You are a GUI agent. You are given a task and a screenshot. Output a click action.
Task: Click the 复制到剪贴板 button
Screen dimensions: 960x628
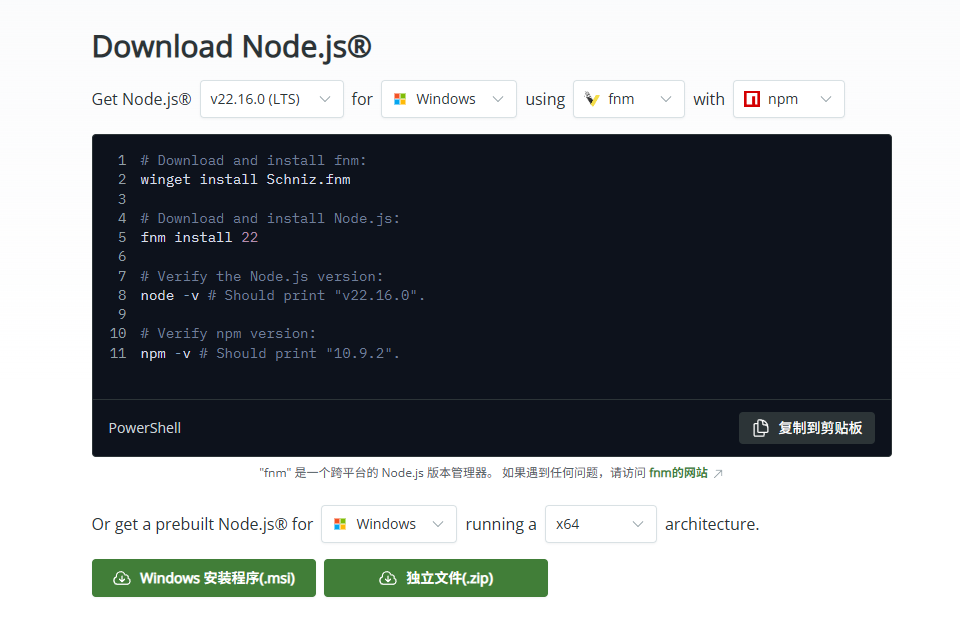coord(806,427)
